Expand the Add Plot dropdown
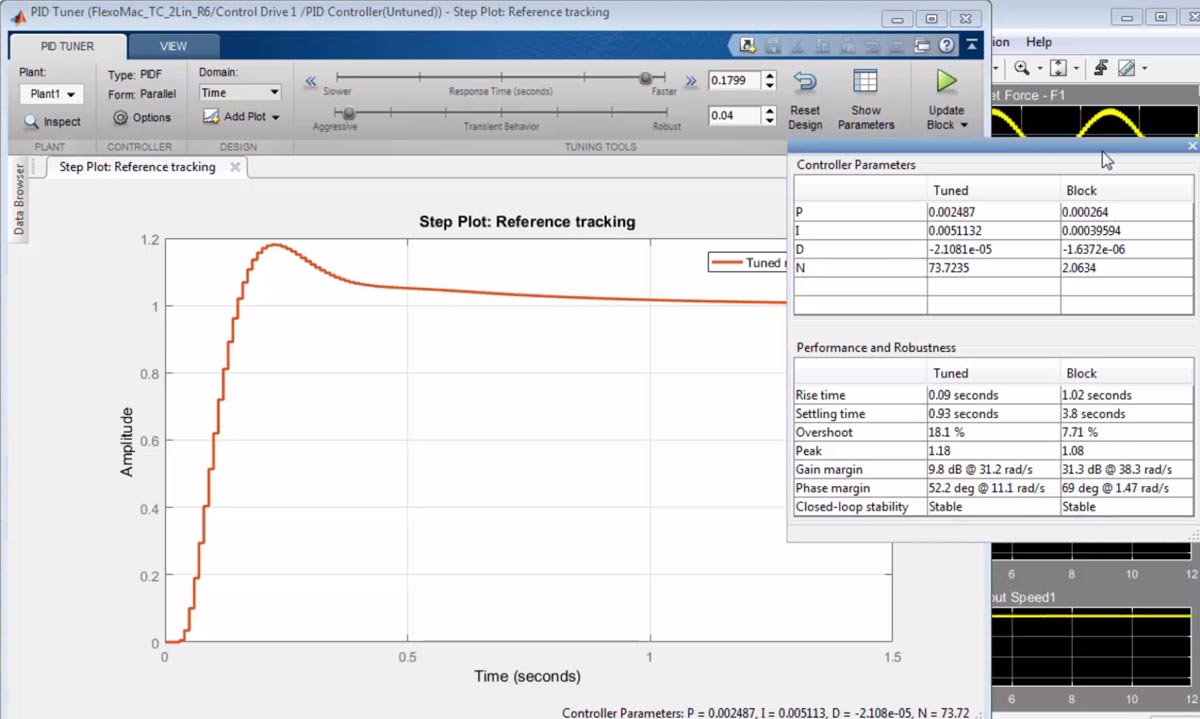This screenshot has height=719, width=1200. pyautogui.click(x=241, y=116)
